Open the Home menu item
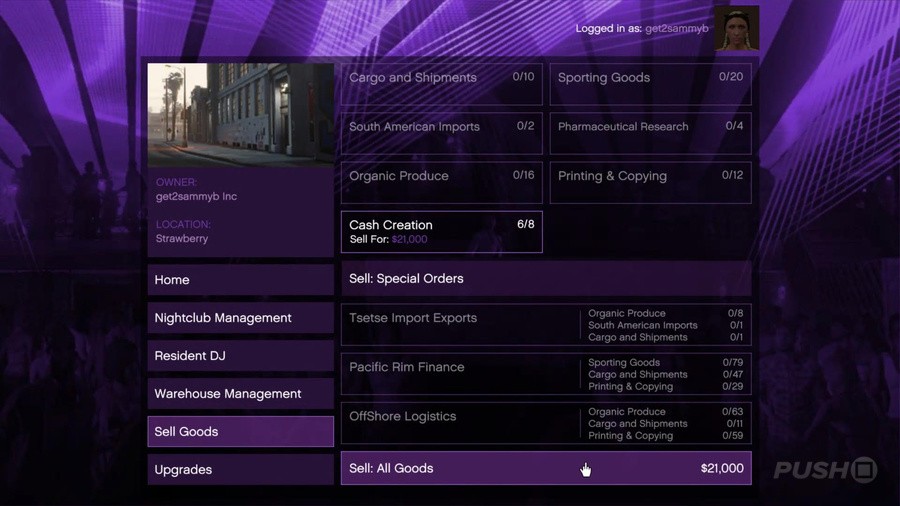This screenshot has height=506, width=900. [x=240, y=280]
